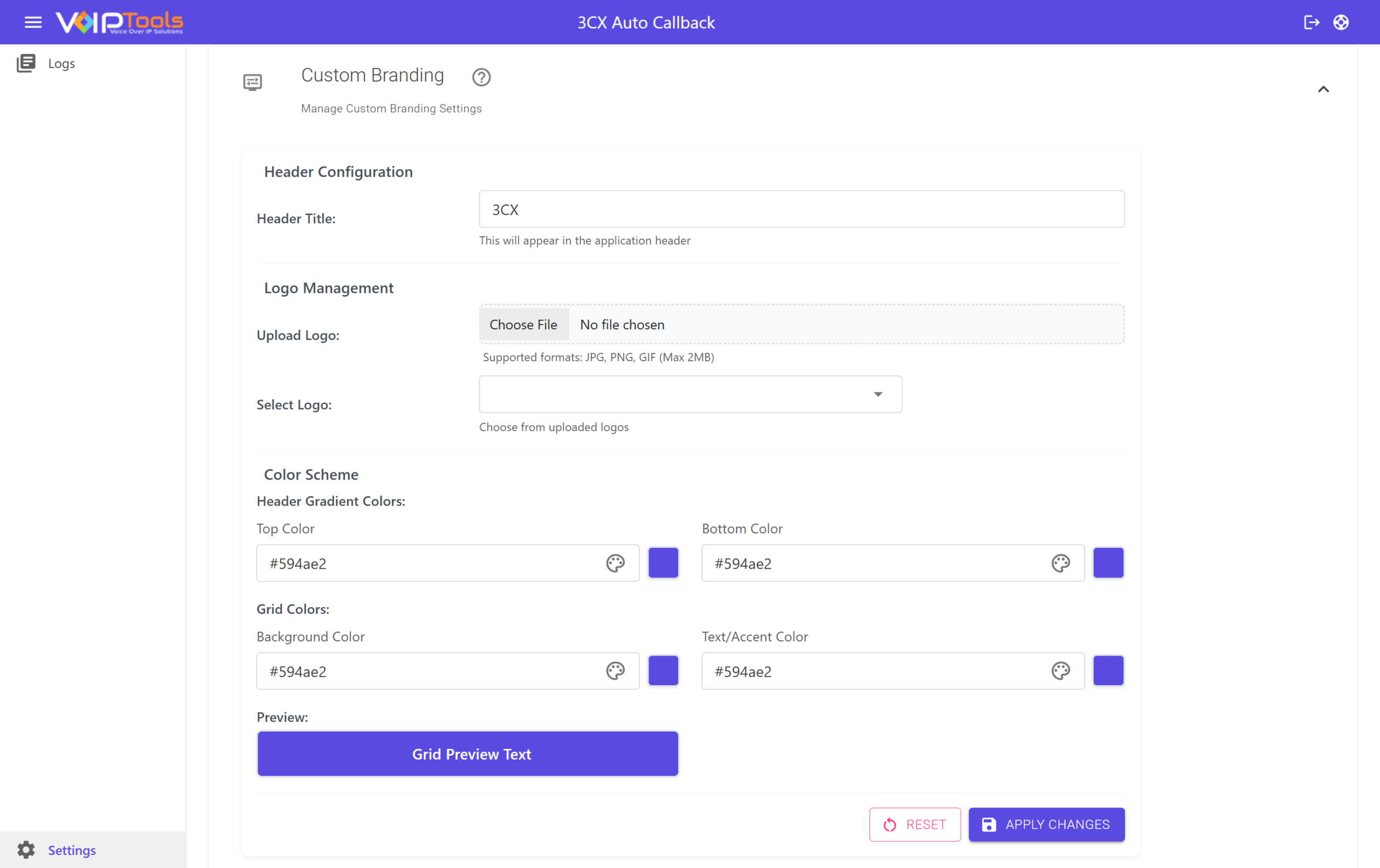
Task: Open Text/Accent Color palette picker icon
Action: click(1061, 671)
